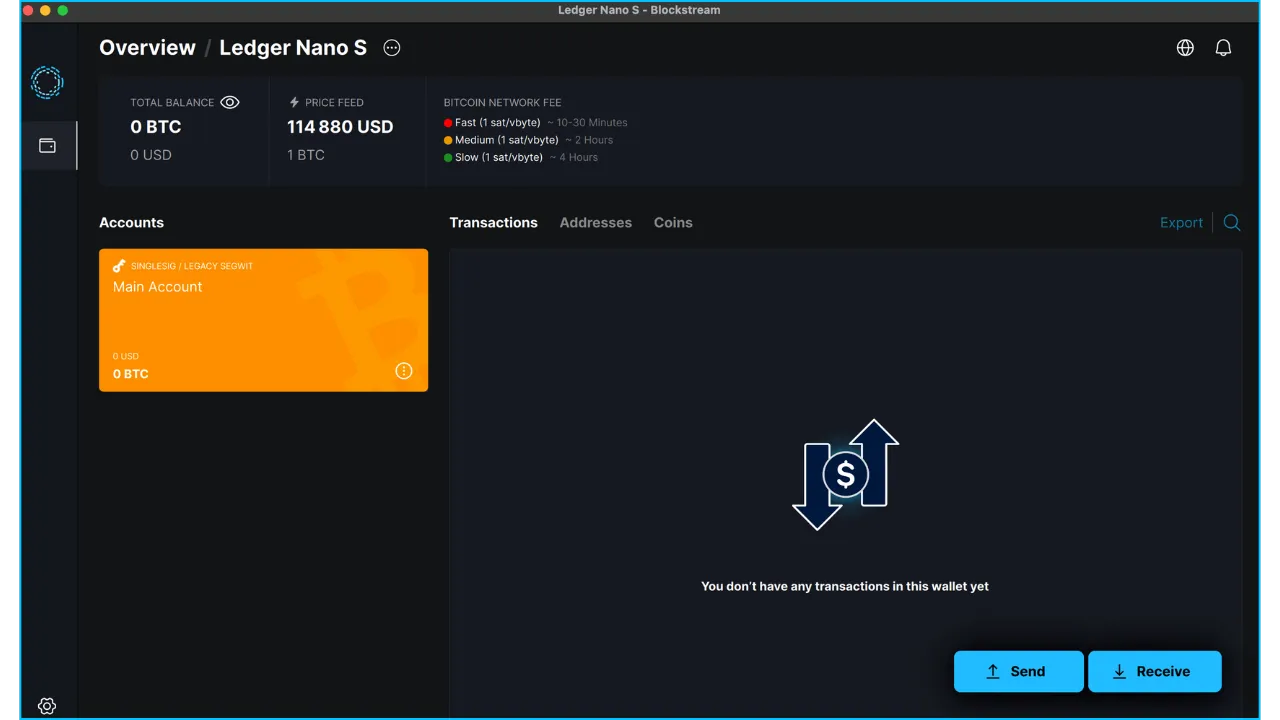1280x720 pixels.
Task: Click the lightning Price Feed icon
Action: (x=294, y=102)
